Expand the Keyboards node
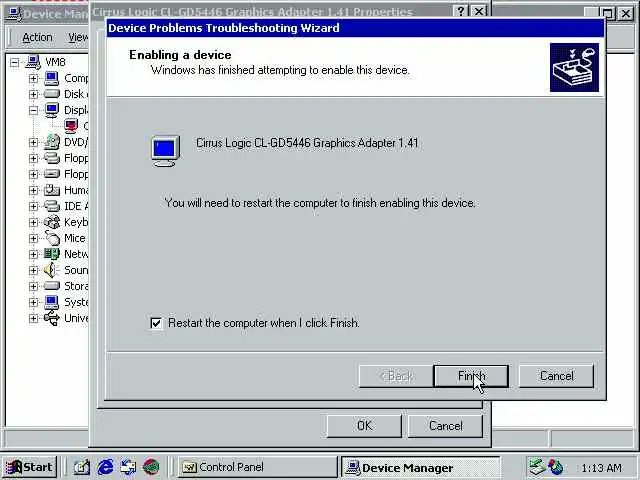The height and width of the screenshot is (480, 640). 33,222
